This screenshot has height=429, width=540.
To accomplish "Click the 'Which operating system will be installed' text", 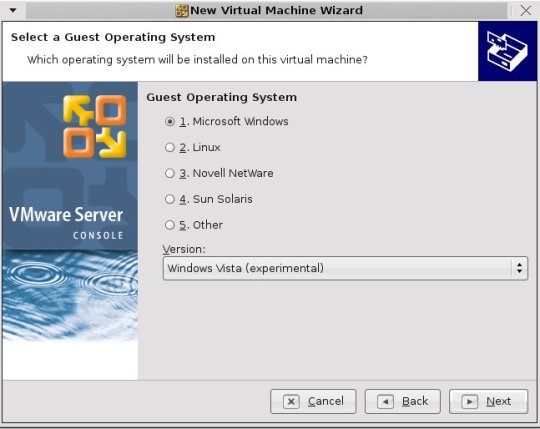I will [x=197, y=60].
